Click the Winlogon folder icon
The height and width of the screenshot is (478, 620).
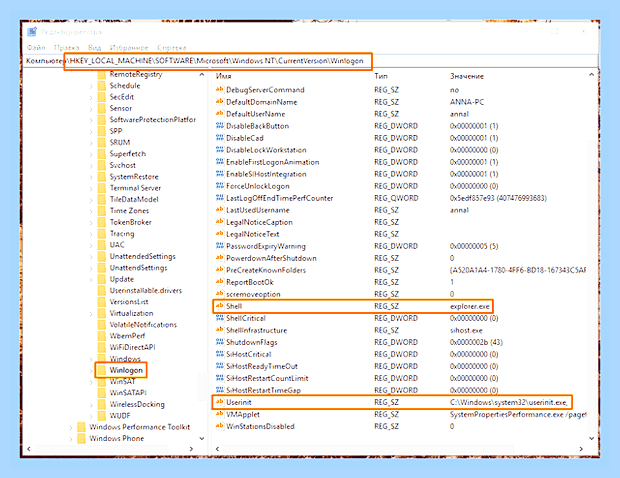(x=102, y=370)
